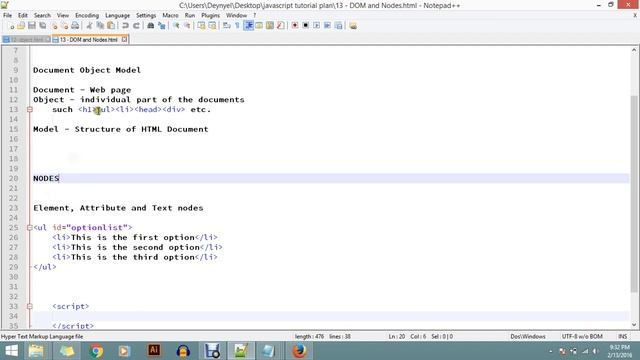Zoom out using the toolbar magnifier icon

pos(187,26)
